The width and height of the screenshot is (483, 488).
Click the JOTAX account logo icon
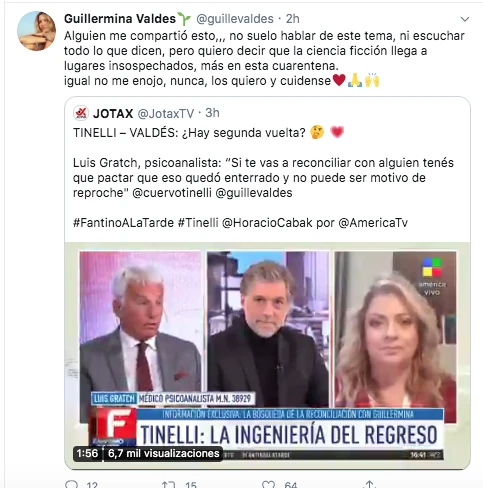81,113
